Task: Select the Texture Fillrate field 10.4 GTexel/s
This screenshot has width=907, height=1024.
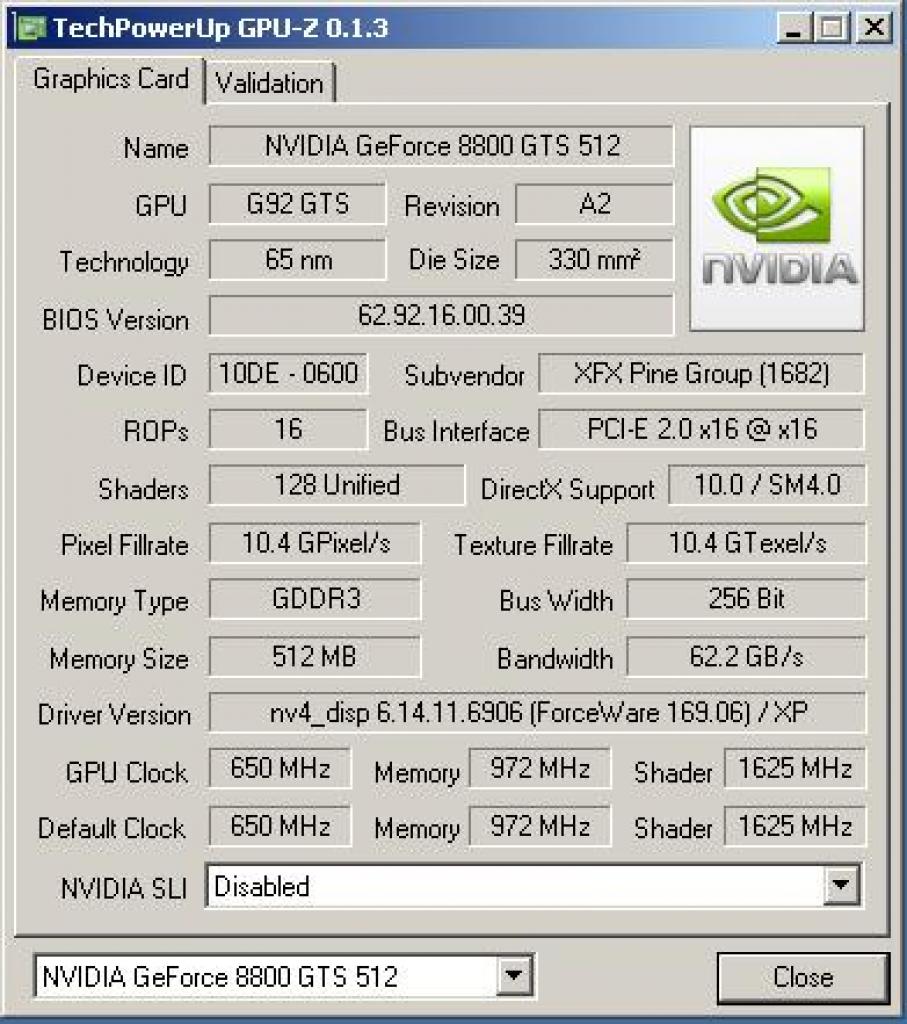Action: [x=746, y=543]
